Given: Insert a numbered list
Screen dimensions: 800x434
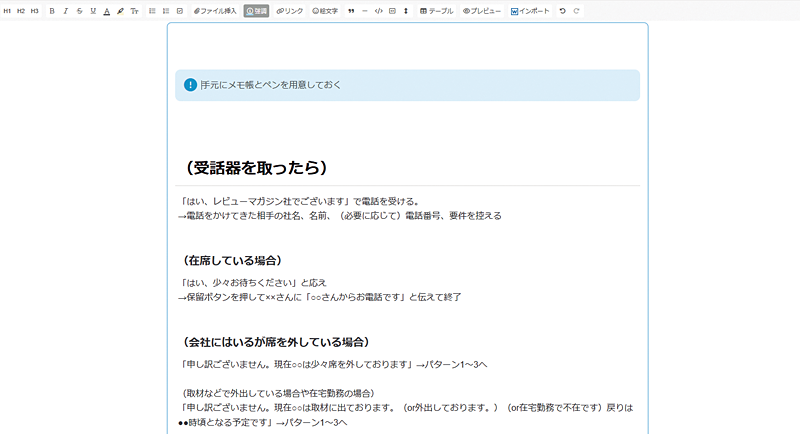Looking at the screenshot, I should 166,11.
